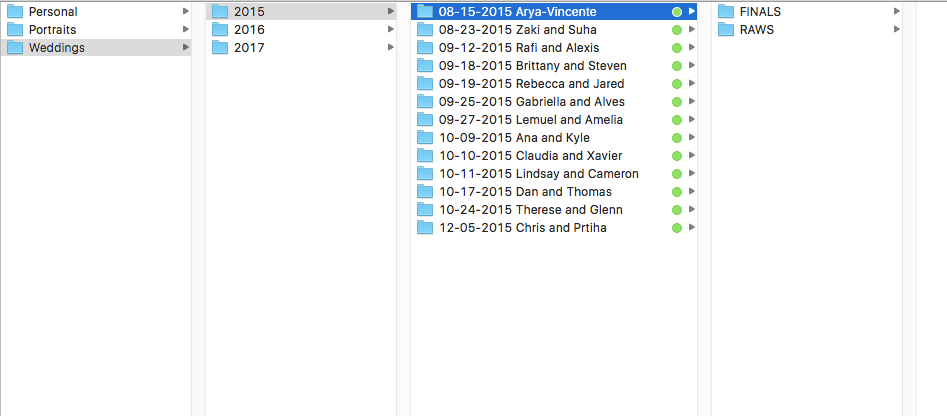Click green tag dot on Therese and Glenn

click(x=676, y=210)
